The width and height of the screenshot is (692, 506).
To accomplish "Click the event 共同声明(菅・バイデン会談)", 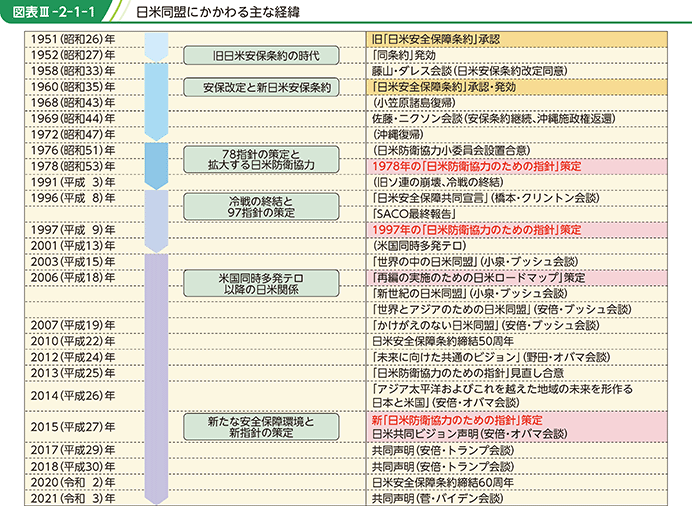I will (x=437, y=499).
